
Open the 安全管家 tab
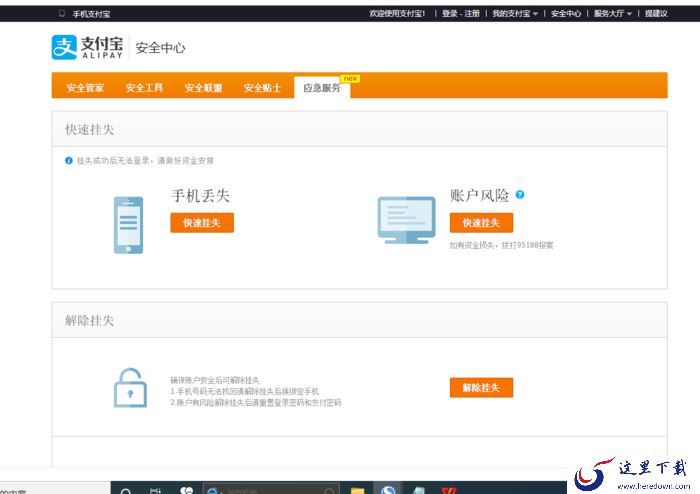[x=85, y=87]
